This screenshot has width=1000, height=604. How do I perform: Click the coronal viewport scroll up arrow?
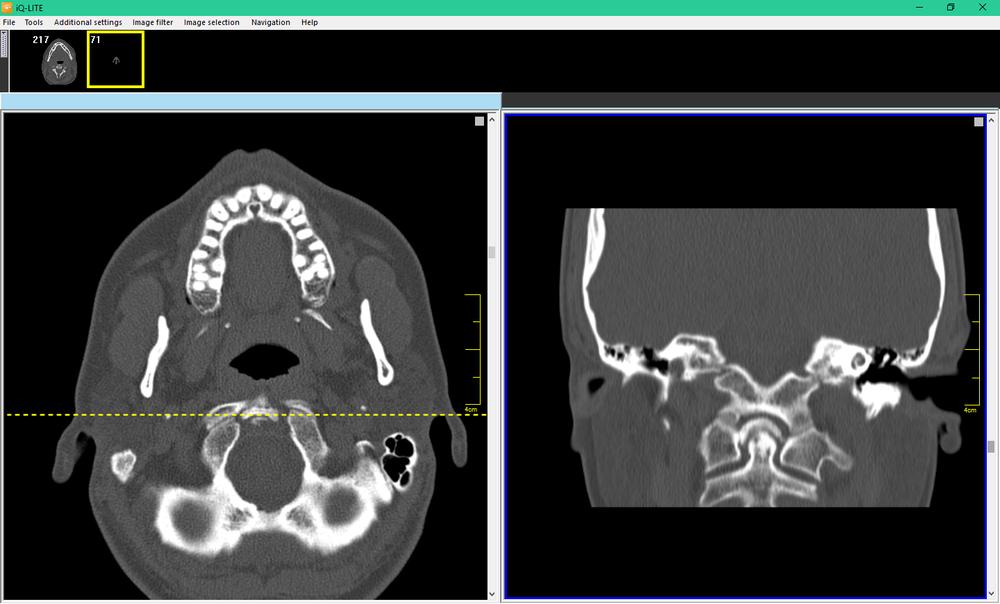click(992, 117)
